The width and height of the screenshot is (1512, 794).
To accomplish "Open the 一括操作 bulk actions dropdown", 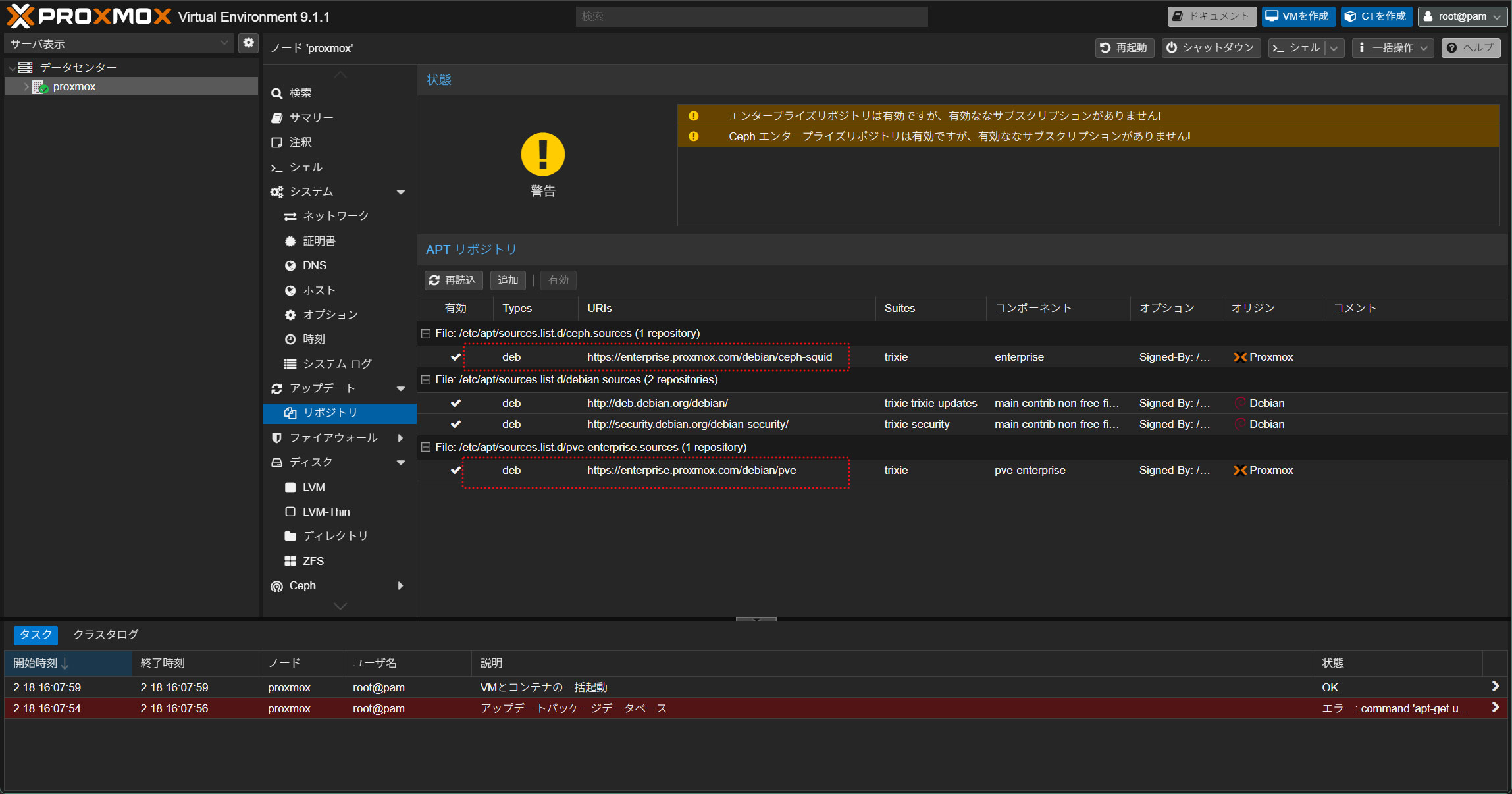I will 1392,47.
